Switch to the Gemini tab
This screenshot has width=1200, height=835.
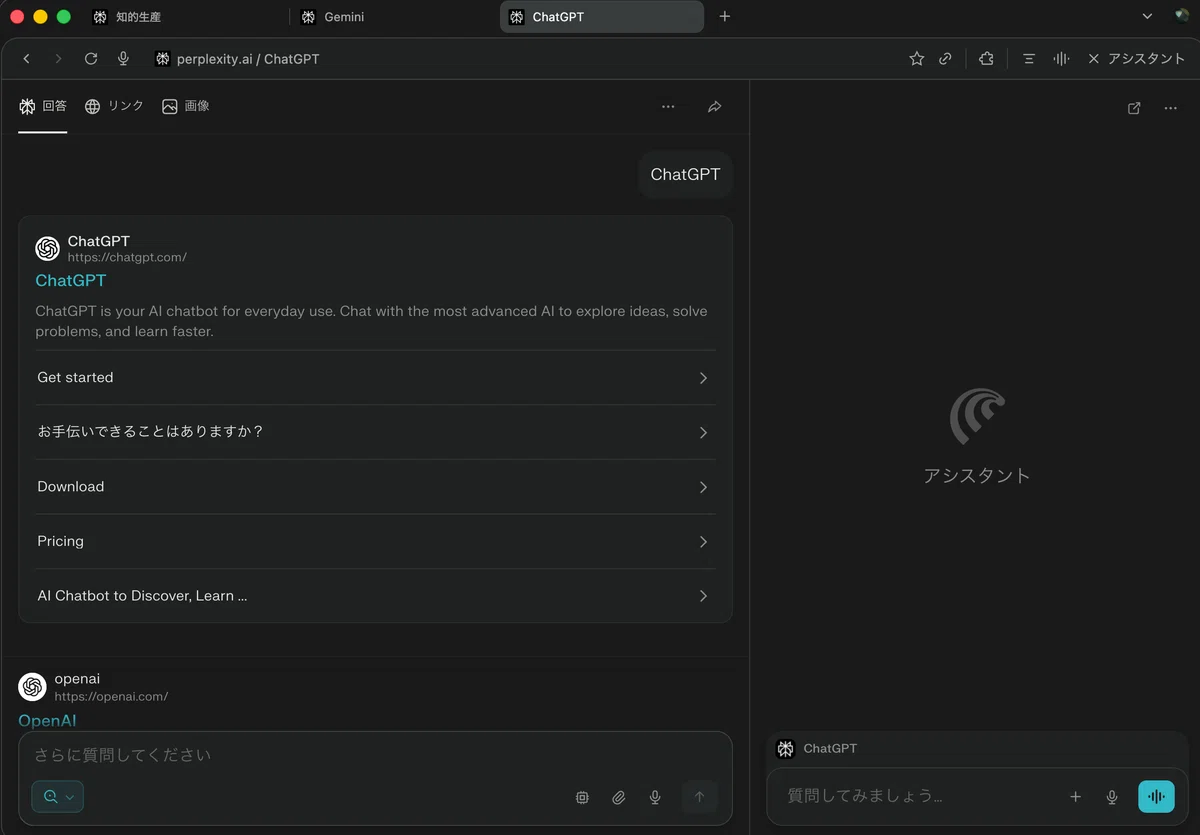(394, 17)
